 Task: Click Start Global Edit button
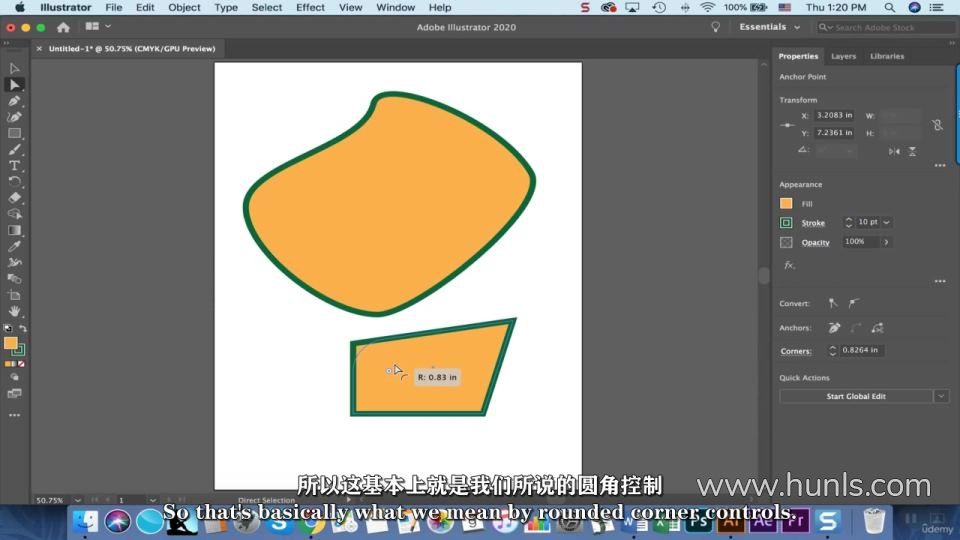click(856, 396)
